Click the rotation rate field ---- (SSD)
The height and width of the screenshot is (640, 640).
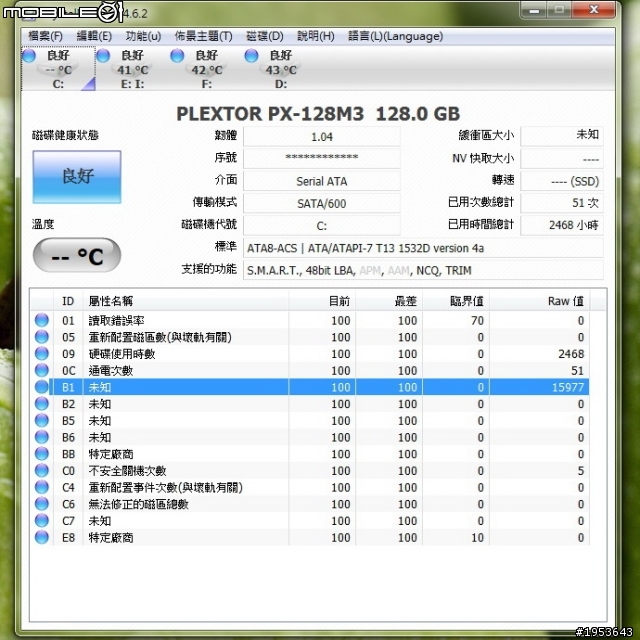(x=562, y=181)
